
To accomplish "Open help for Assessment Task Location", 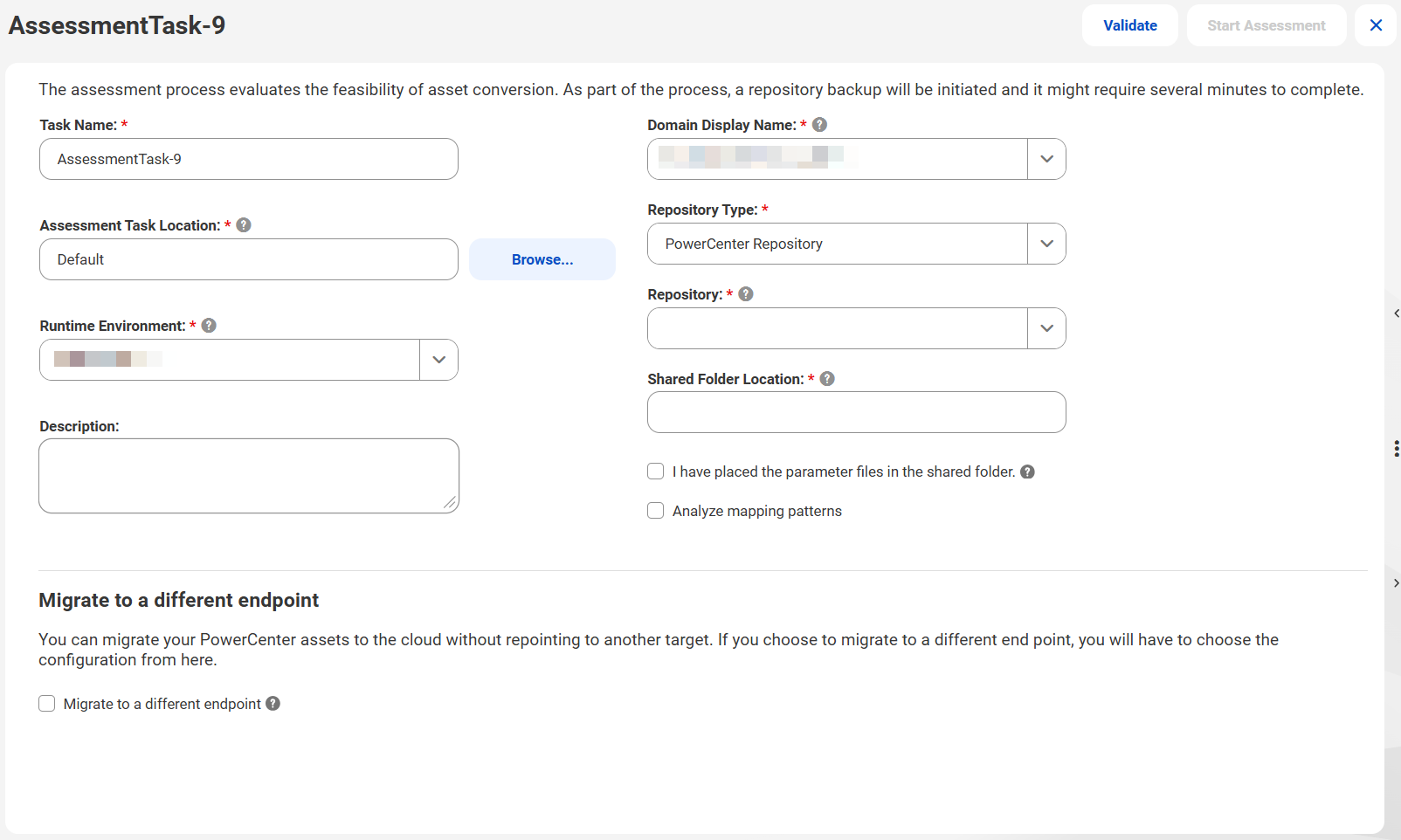I will pyautogui.click(x=244, y=225).
